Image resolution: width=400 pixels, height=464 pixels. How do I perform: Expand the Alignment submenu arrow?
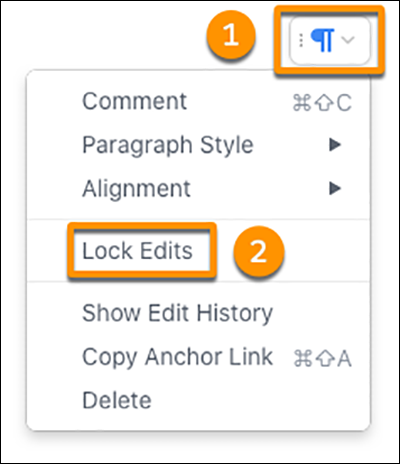[335, 188]
